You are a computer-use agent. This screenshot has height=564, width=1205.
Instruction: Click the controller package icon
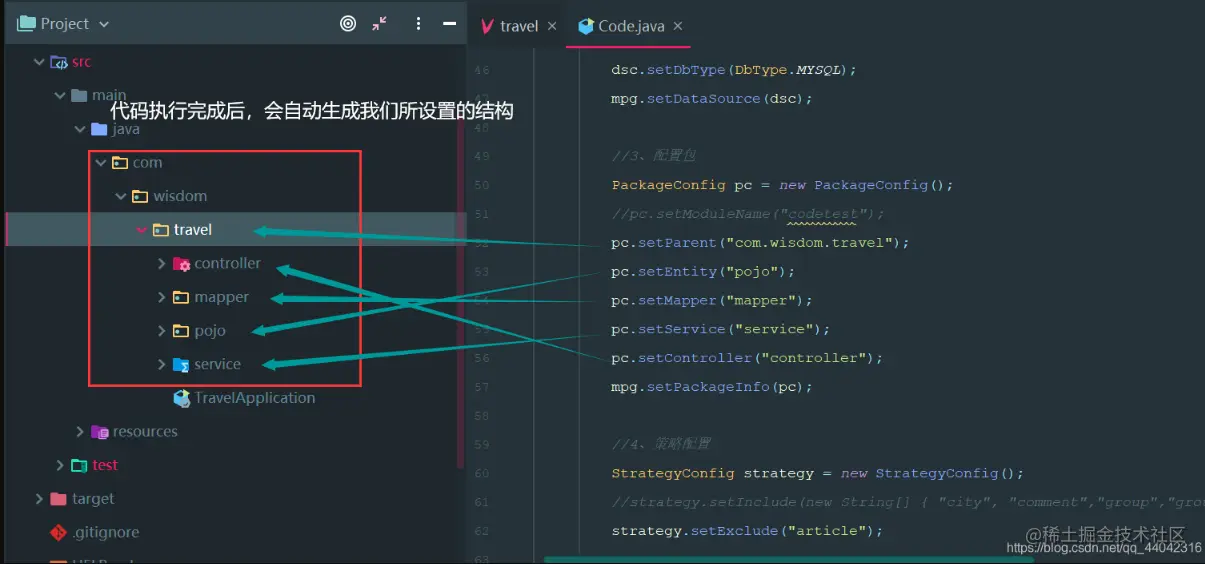(182, 264)
